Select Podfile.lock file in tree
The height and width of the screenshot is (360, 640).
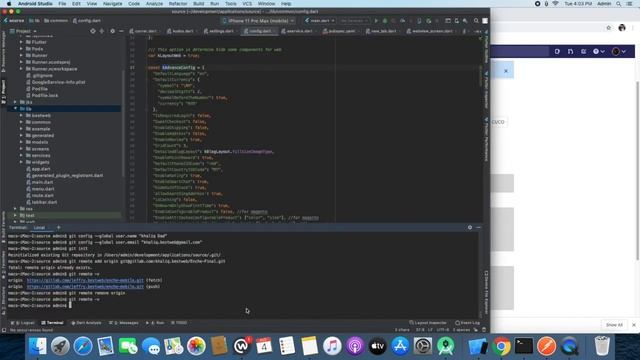[45, 96]
